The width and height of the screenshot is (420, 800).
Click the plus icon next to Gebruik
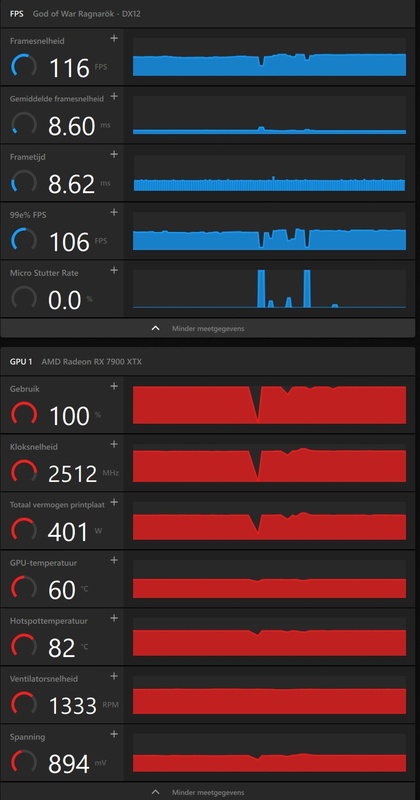coord(114,386)
